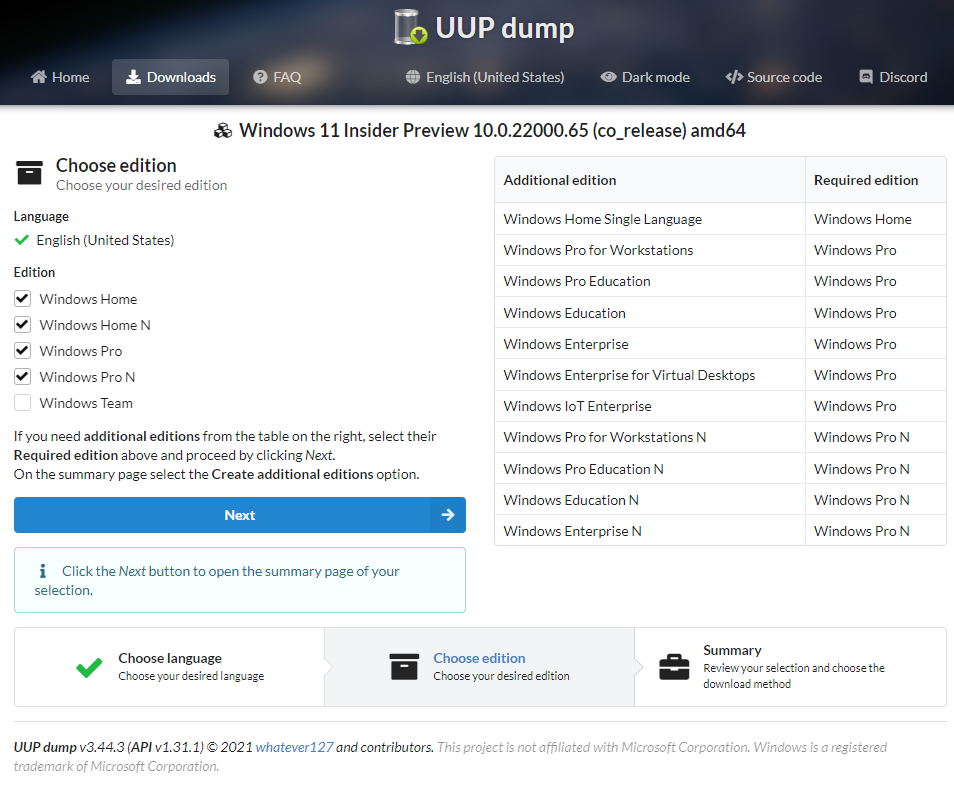Click Windows Pro Education cell
Viewport: 954px width, 789px height.
tap(650, 281)
